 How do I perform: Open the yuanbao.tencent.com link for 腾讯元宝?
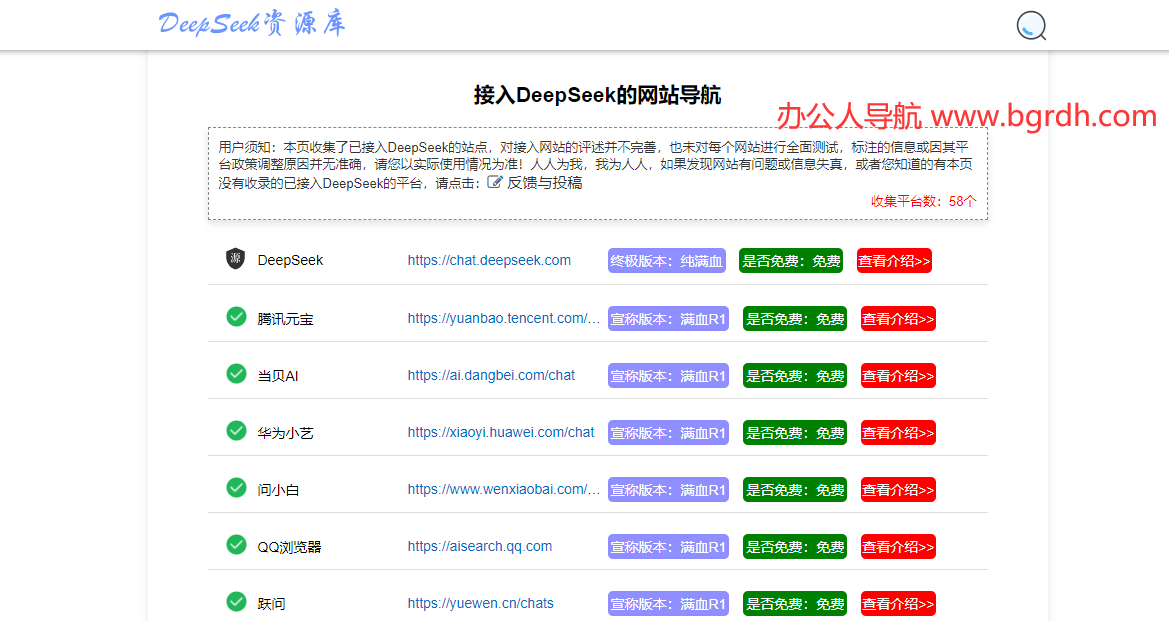click(x=503, y=318)
